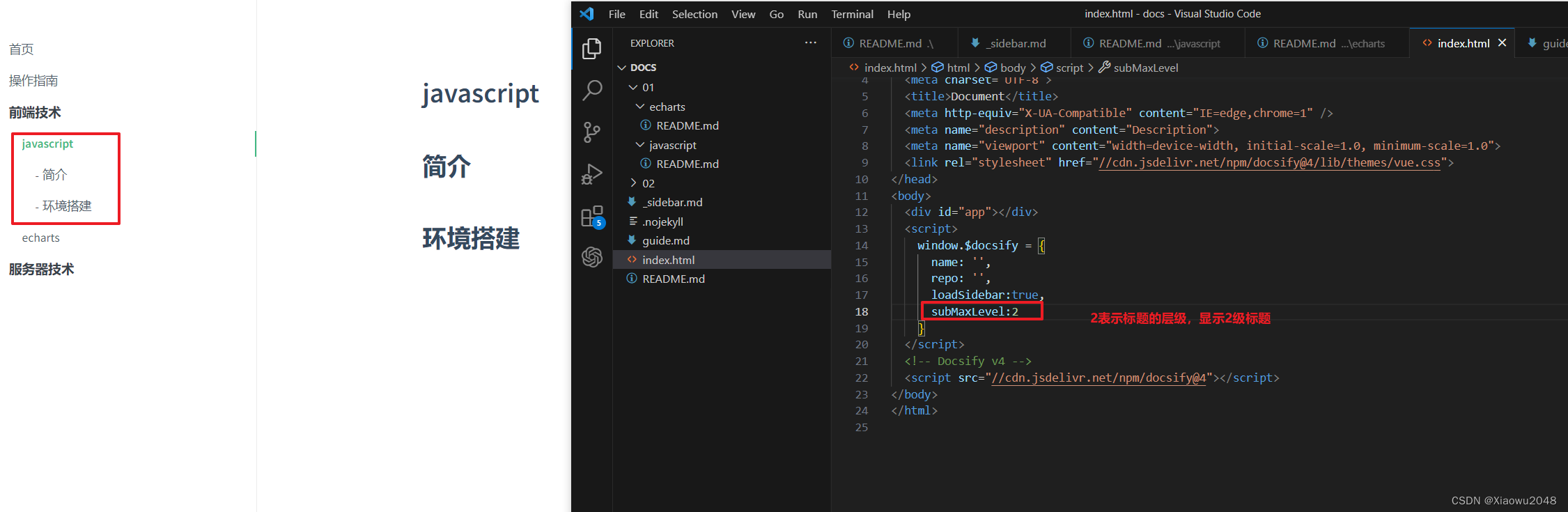Collapse the 01 folder

[x=633, y=87]
